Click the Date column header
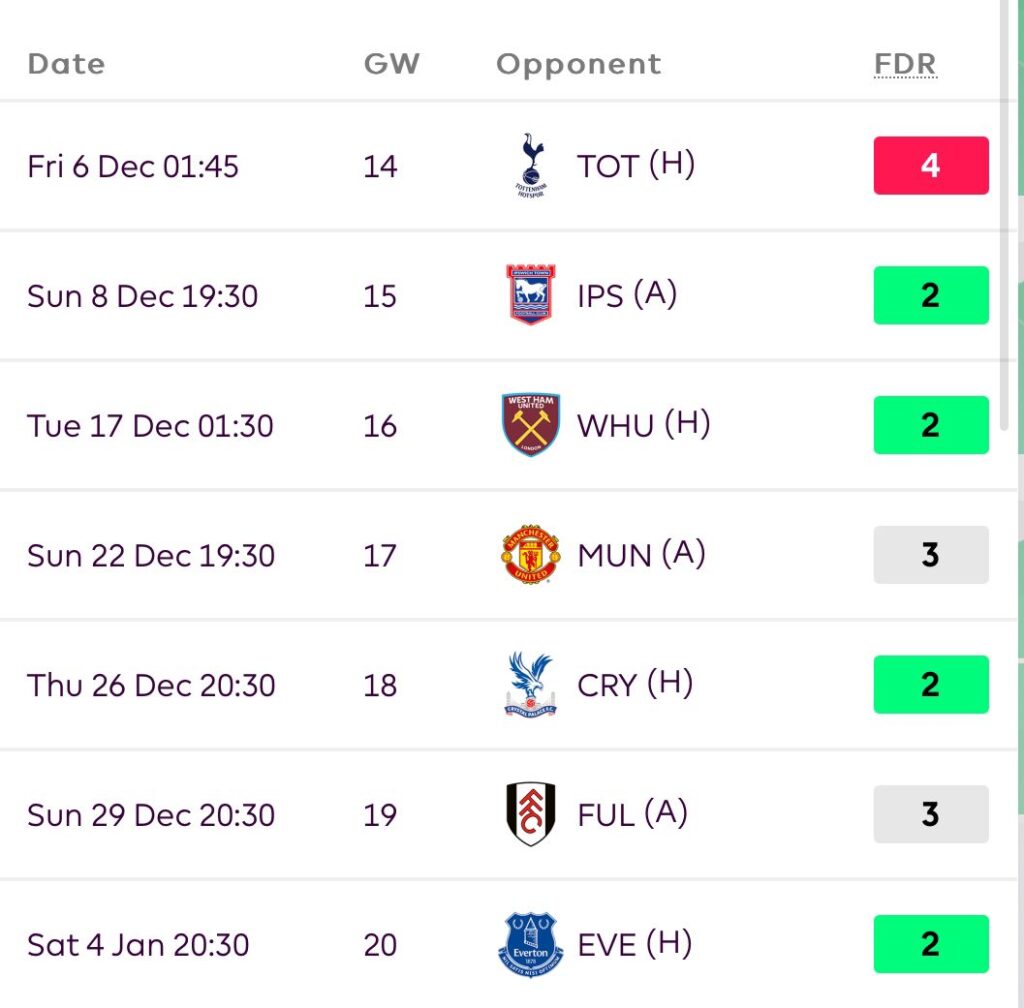The height and width of the screenshot is (1008, 1024). tap(66, 64)
